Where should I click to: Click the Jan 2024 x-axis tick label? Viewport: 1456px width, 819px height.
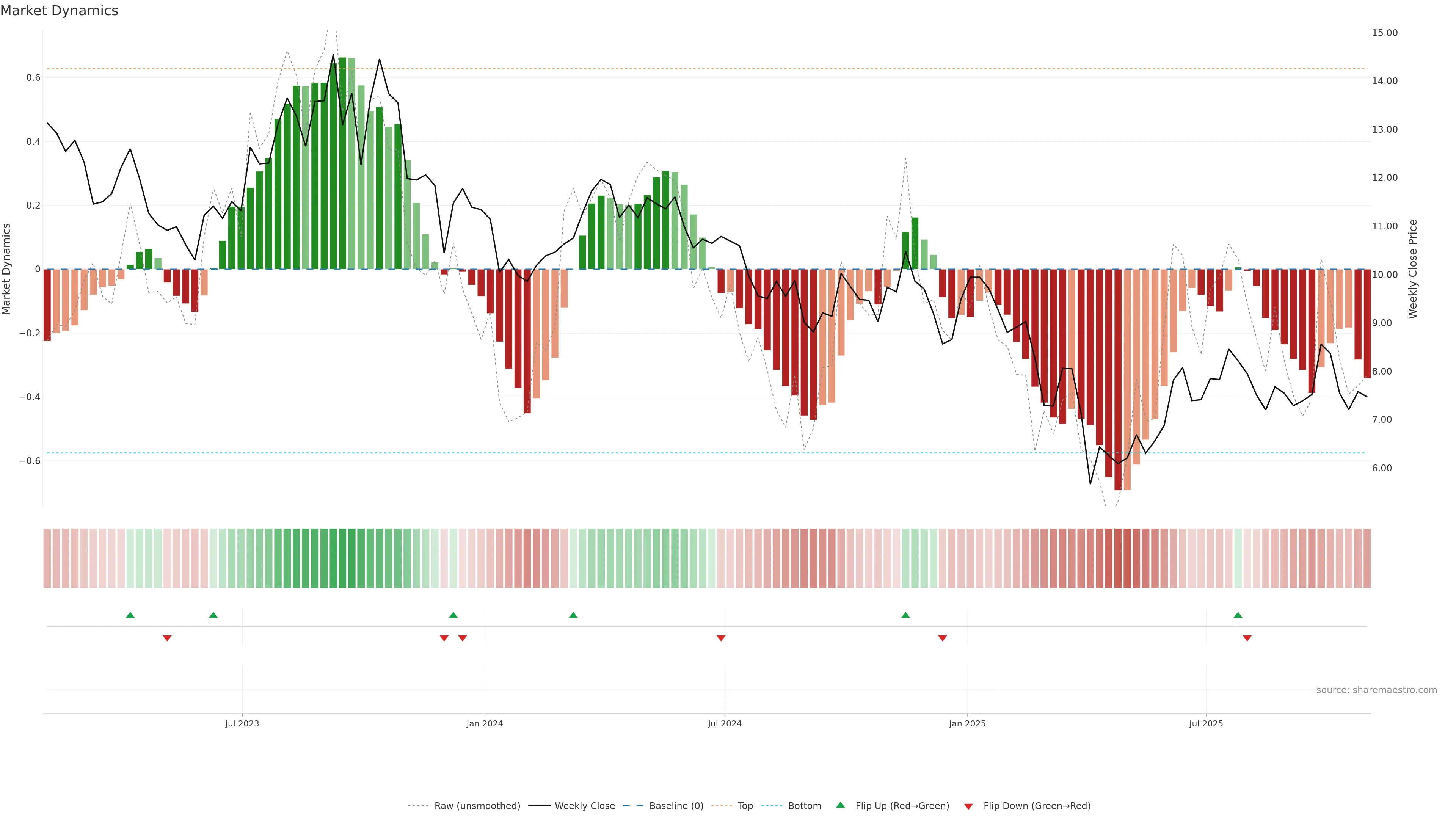485,723
